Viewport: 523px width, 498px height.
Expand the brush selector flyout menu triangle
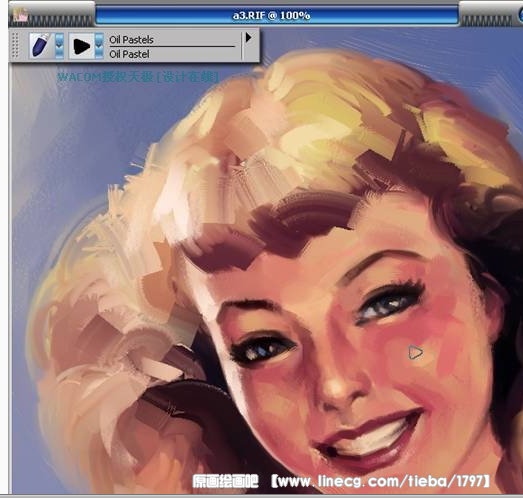(248, 37)
